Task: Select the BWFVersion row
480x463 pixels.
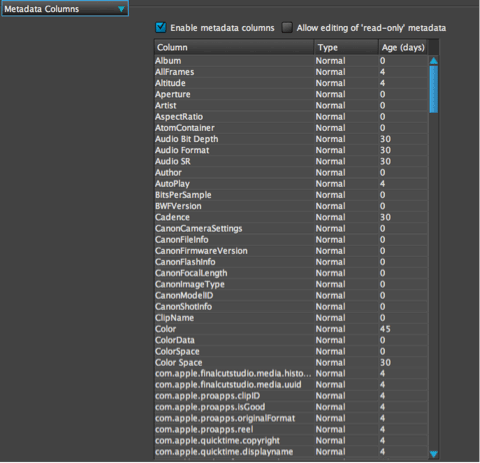Action: point(291,206)
